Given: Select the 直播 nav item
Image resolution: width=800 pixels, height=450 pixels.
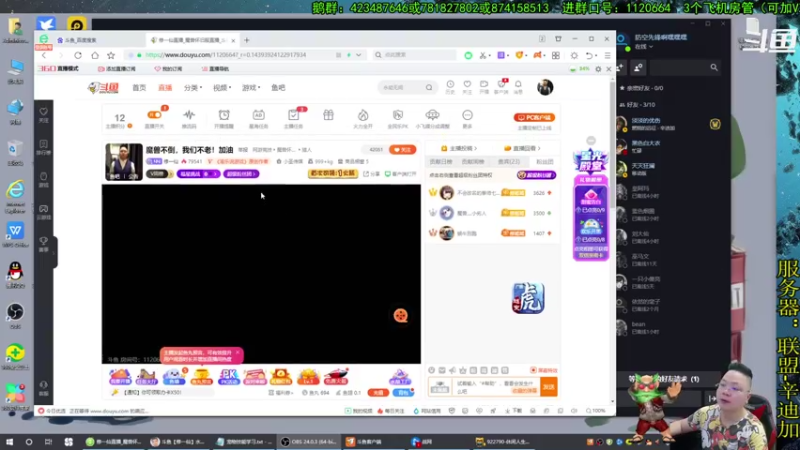Looking at the screenshot, I should 165,88.
